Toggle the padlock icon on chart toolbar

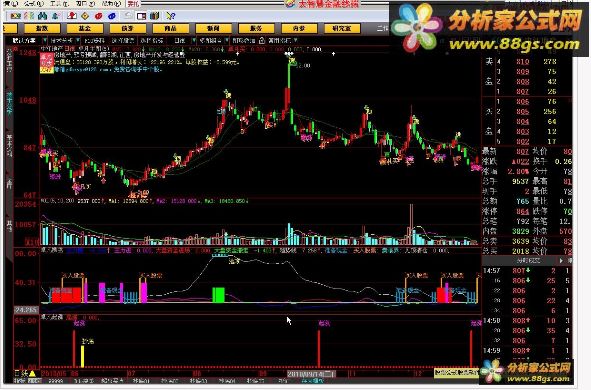point(262,40)
